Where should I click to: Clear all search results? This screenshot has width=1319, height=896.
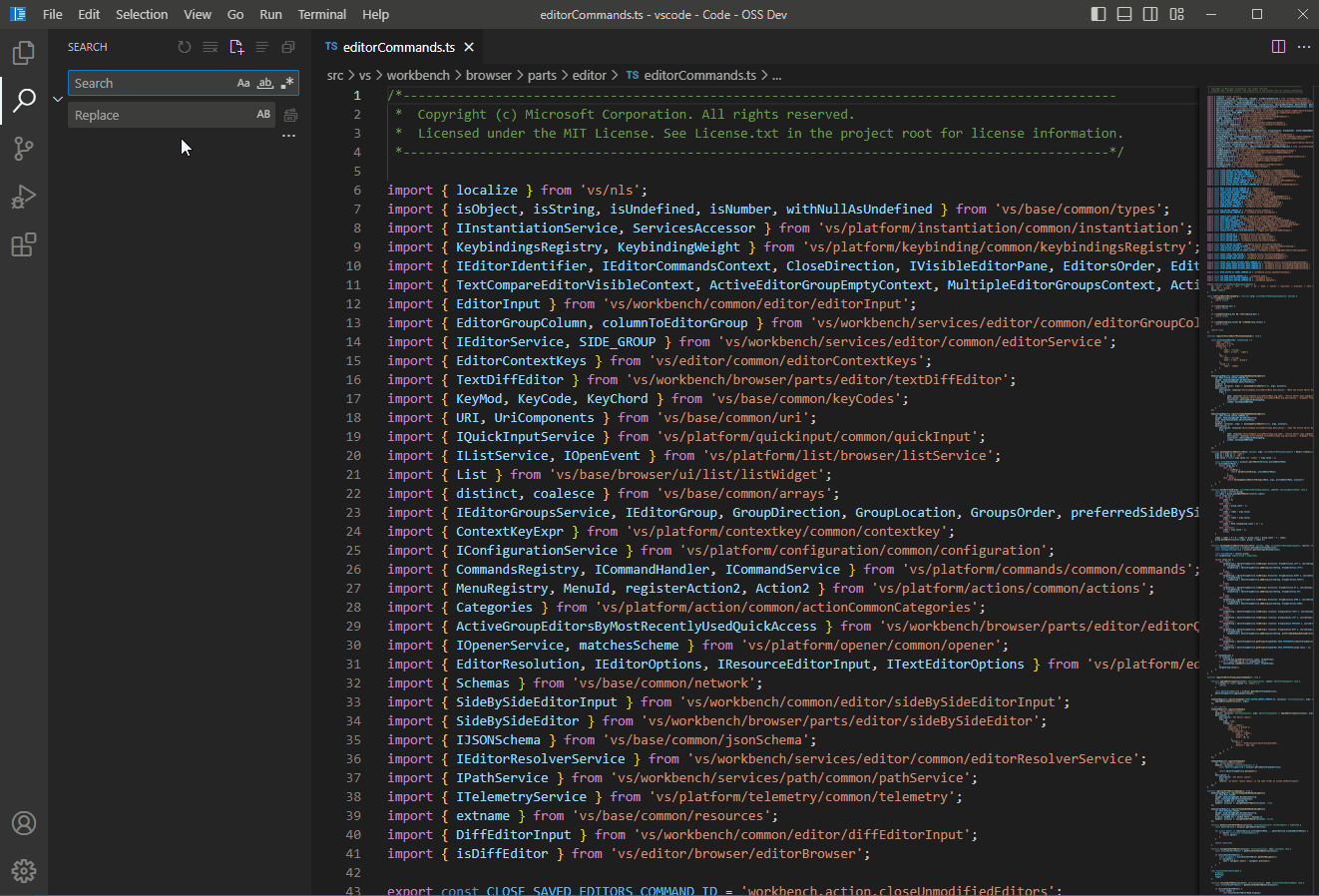pos(210,46)
